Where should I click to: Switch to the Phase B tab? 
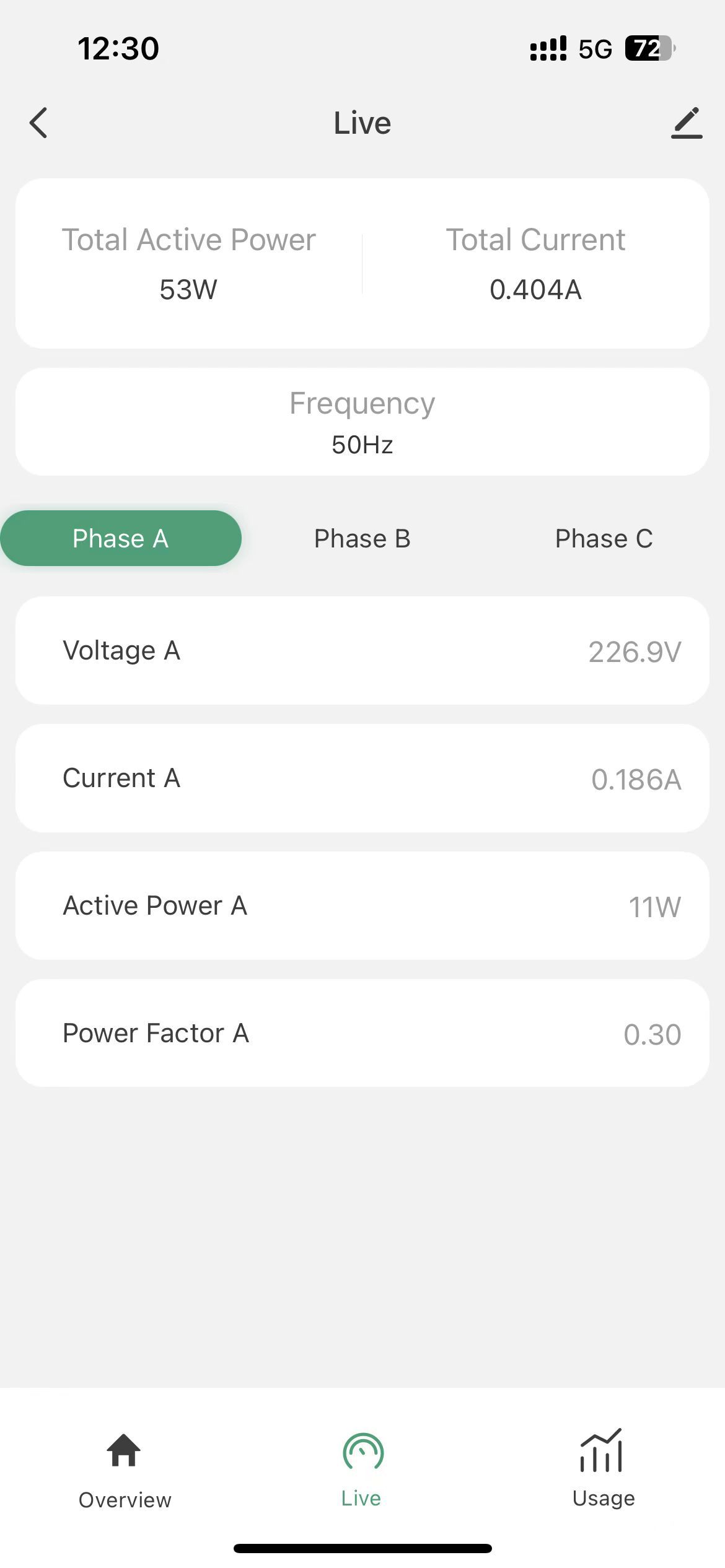[362, 538]
